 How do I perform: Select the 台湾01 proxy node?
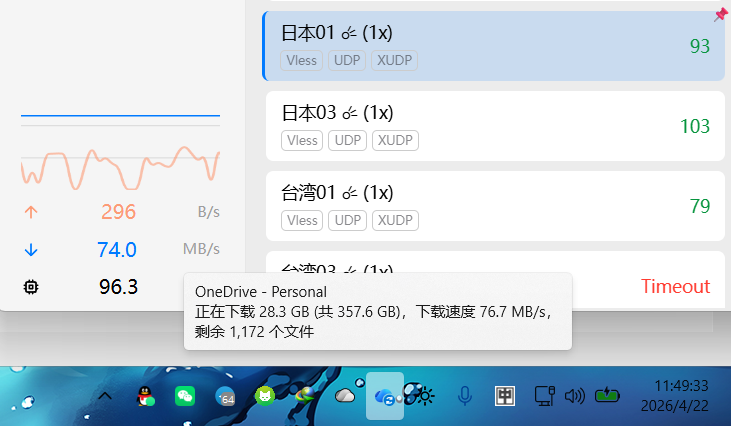coord(495,206)
